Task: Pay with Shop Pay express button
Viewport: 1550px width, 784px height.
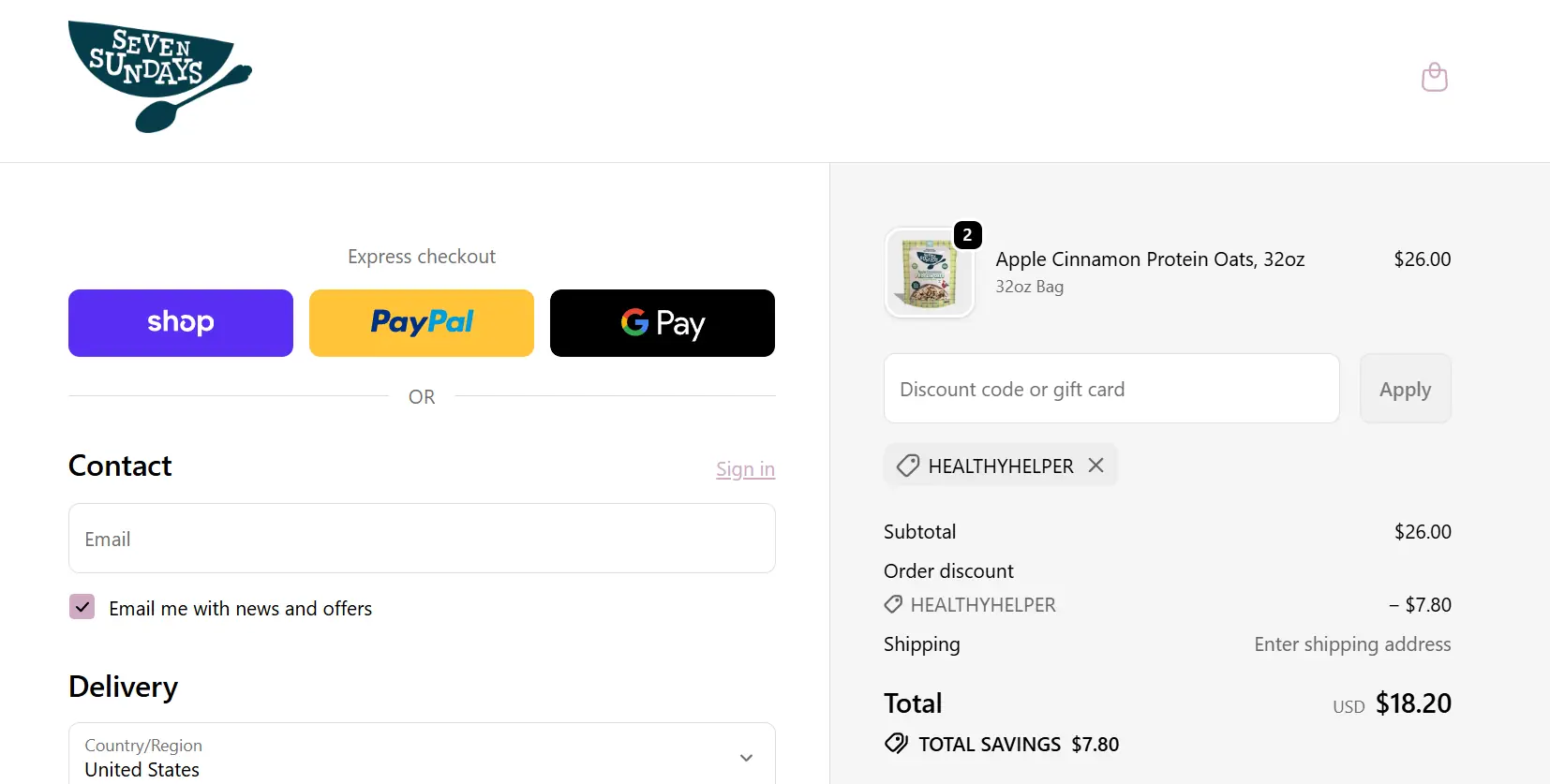Action: tap(181, 323)
